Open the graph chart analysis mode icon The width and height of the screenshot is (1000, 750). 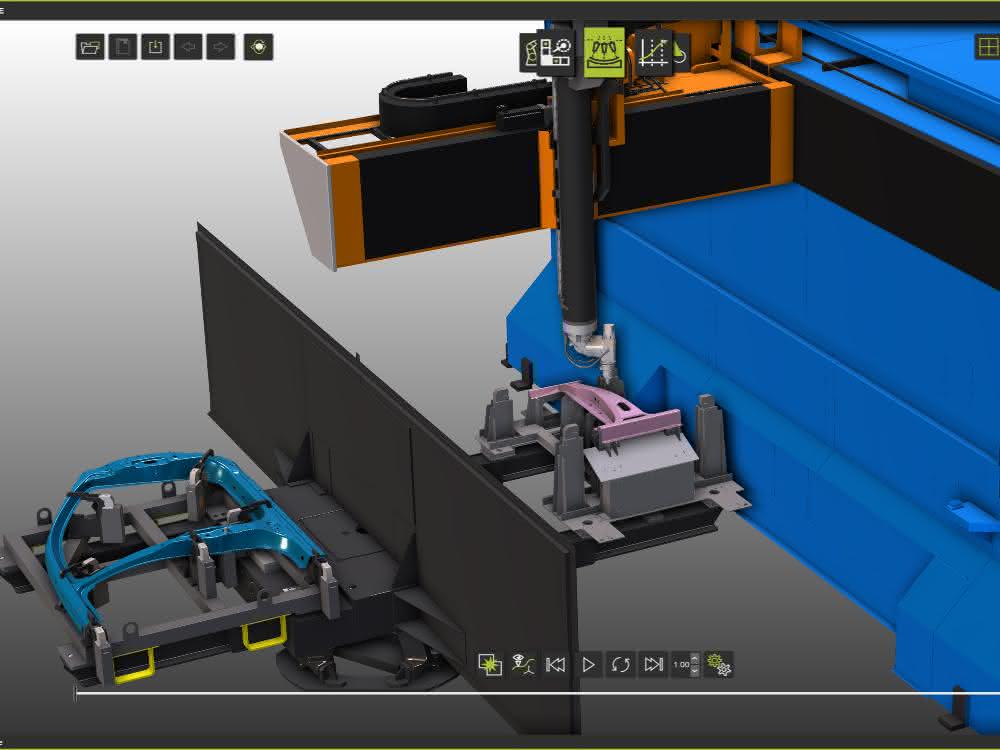(x=654, y=52)
